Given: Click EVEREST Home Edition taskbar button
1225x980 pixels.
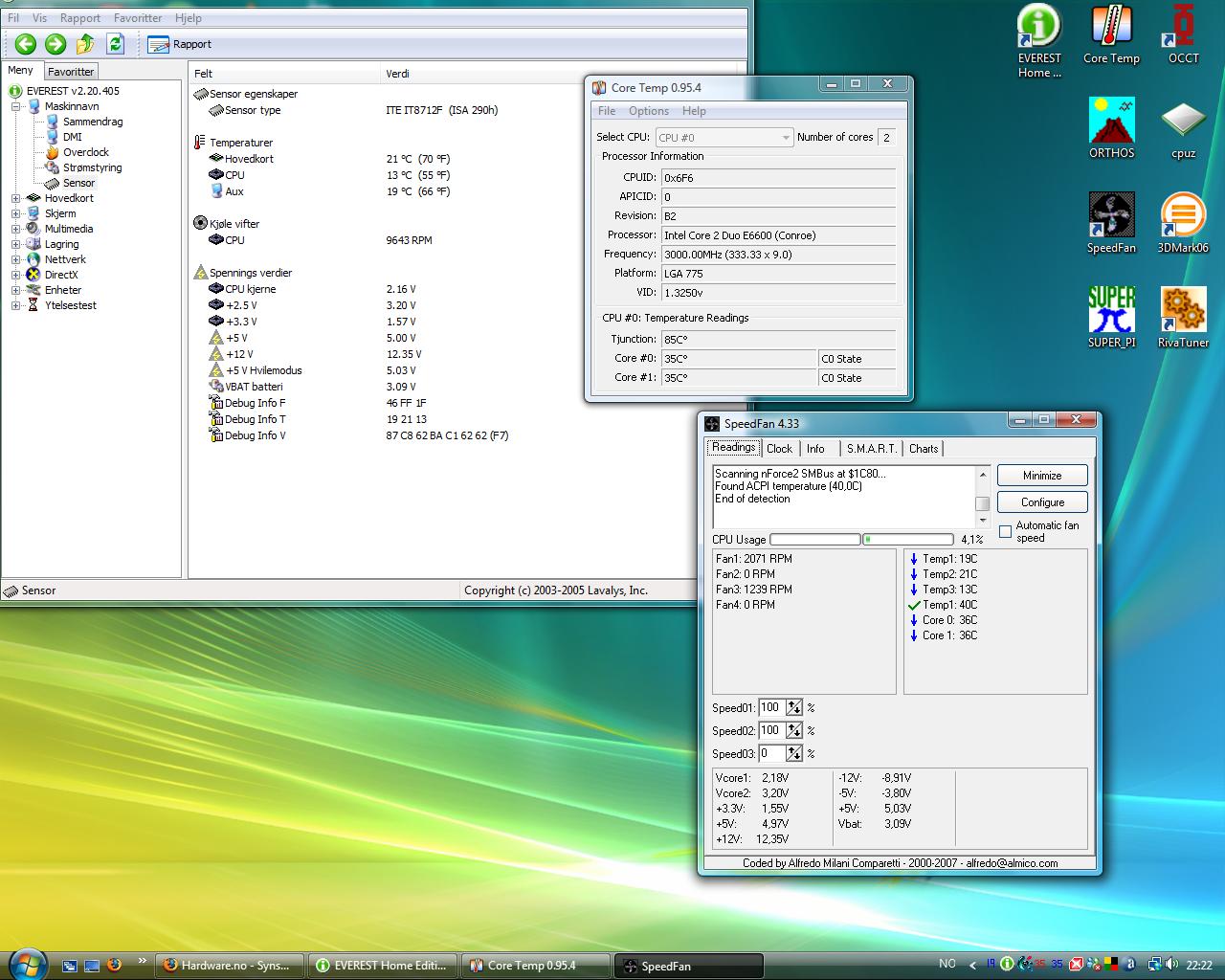Looking at the screenshot, I should click(x=383, y=966).
